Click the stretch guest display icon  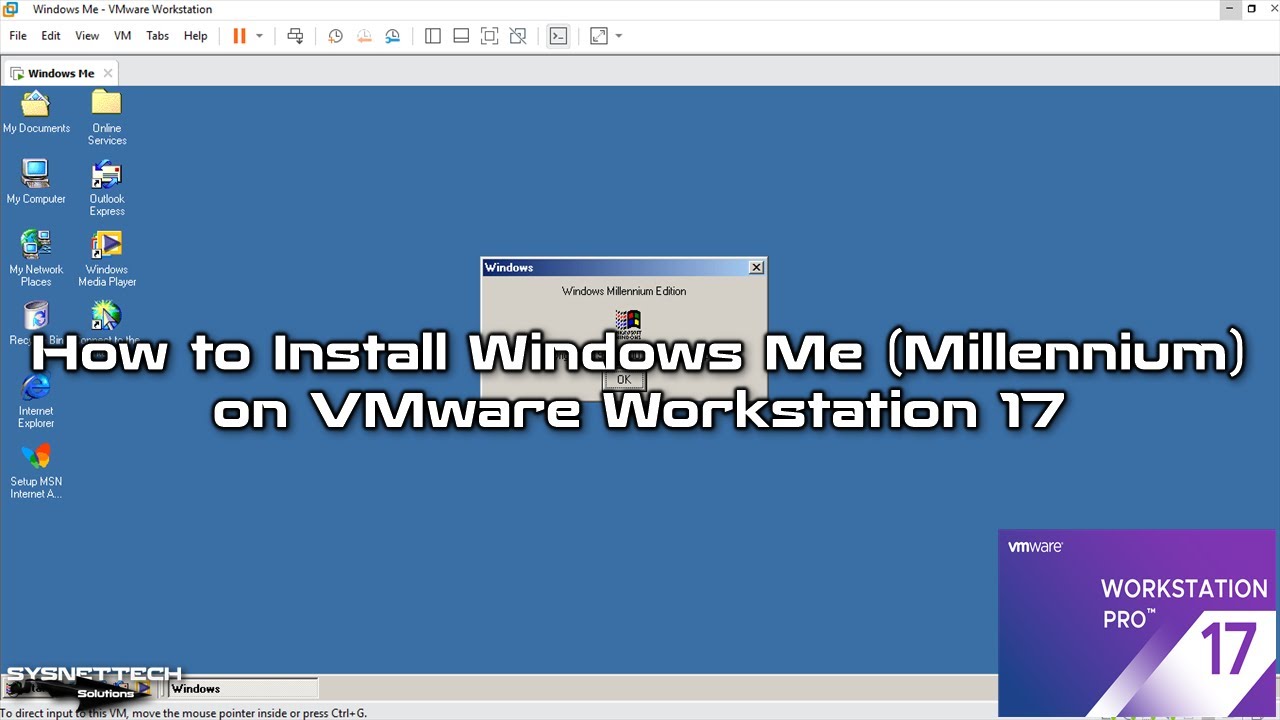tap(599, 36)
